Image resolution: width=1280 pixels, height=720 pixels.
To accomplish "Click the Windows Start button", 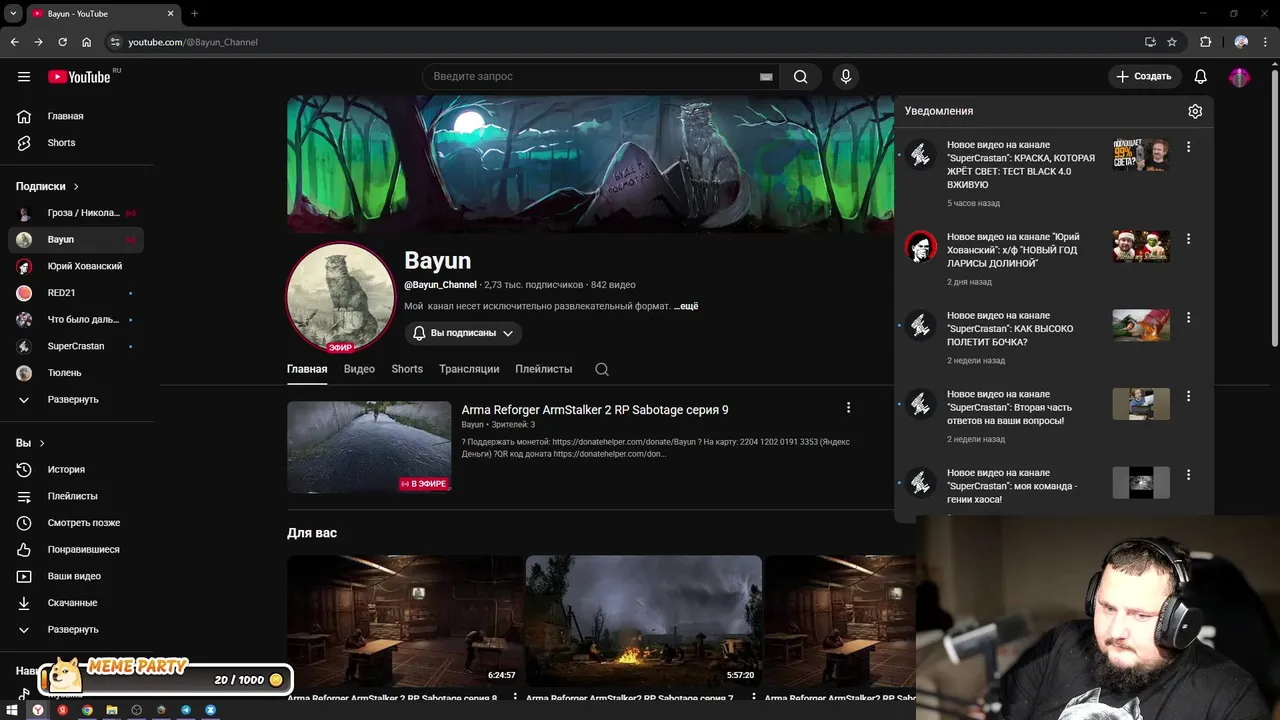I will pos(12,710).
